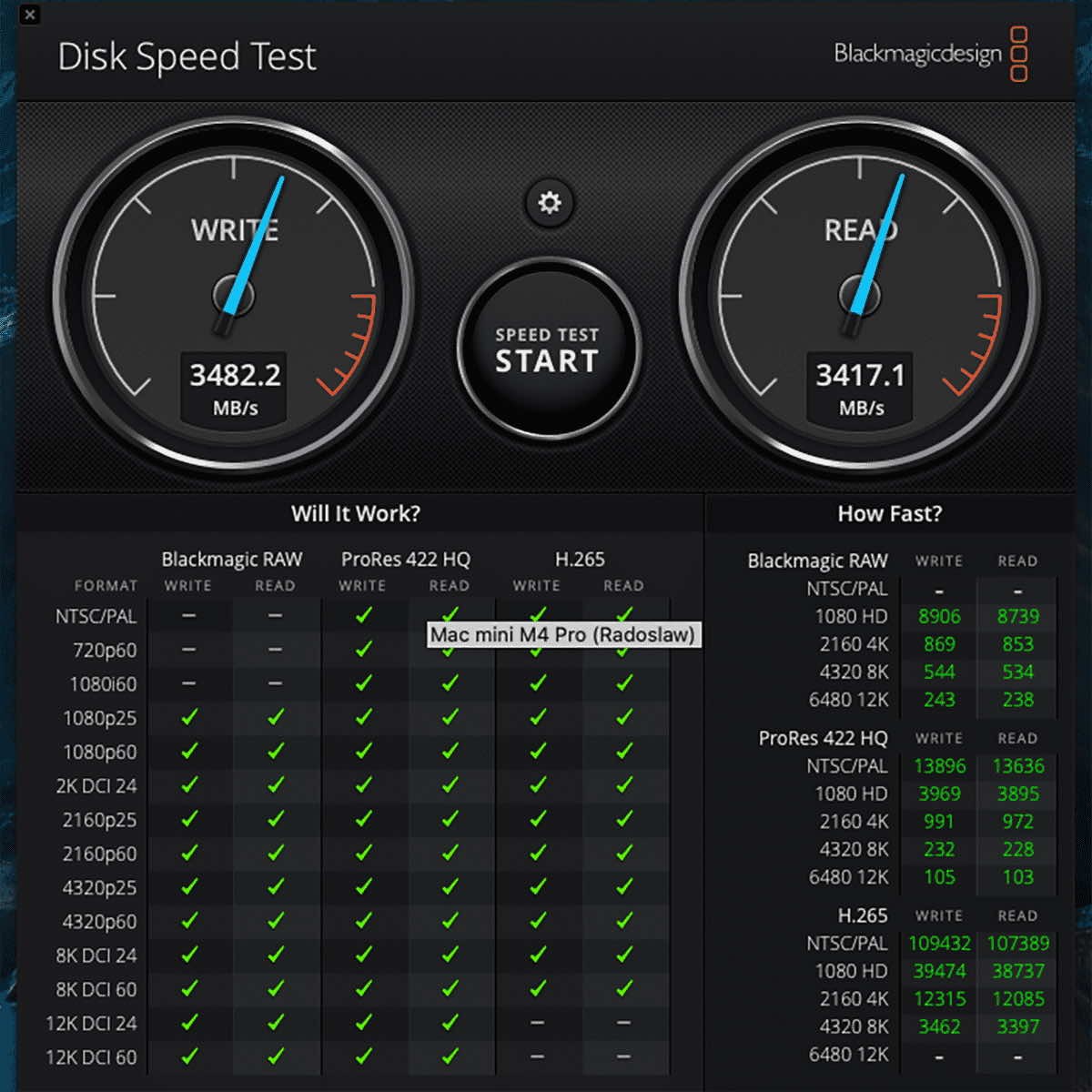Click the H.265 column header in Will It Work
This screenshot has width=1092, height=1092.
[x=580, y=560]
